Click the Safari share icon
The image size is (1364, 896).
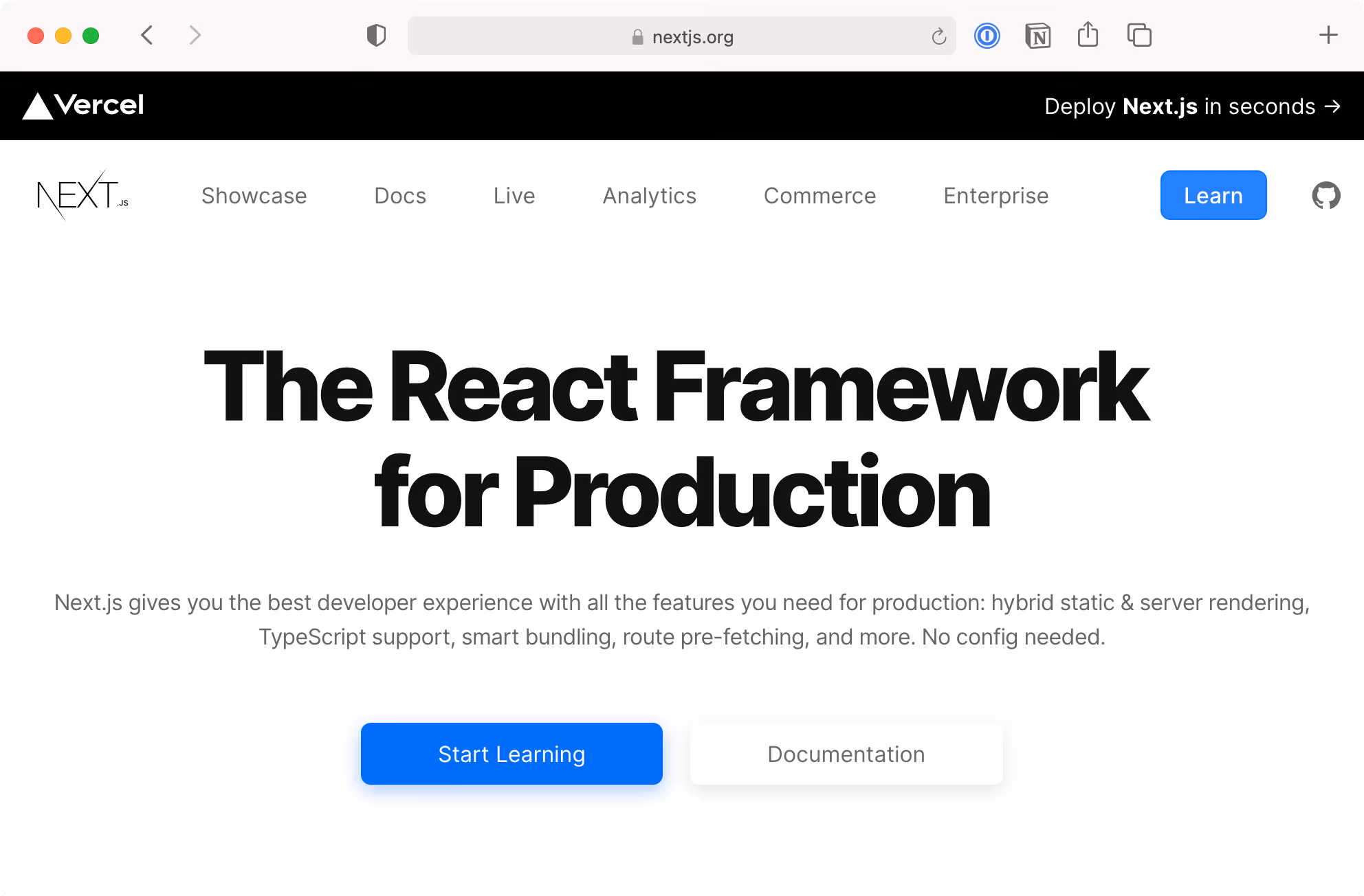(1088, 35)
